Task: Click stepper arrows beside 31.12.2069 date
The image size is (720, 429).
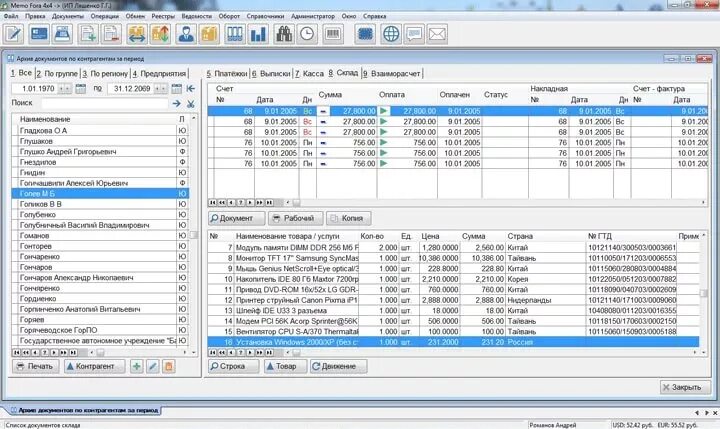Action: point(161,89)
